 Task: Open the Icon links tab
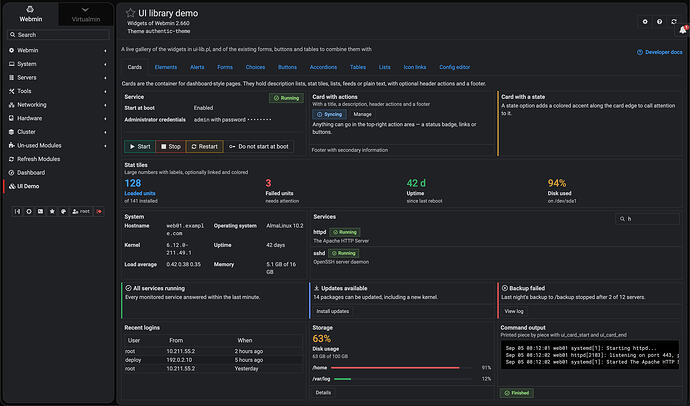415,67
